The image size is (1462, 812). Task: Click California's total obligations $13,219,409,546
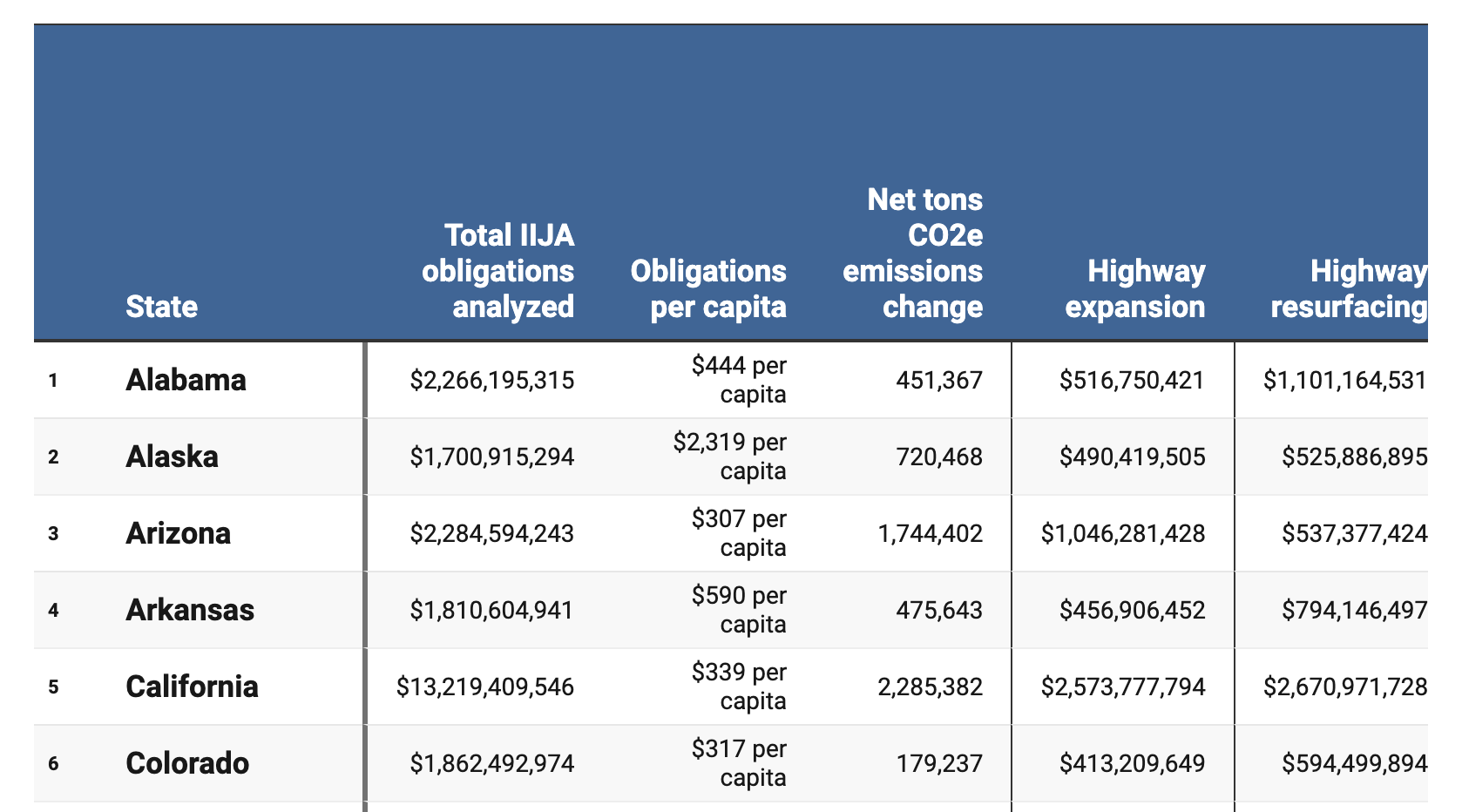pyautogui.click(x=485, y=687)
